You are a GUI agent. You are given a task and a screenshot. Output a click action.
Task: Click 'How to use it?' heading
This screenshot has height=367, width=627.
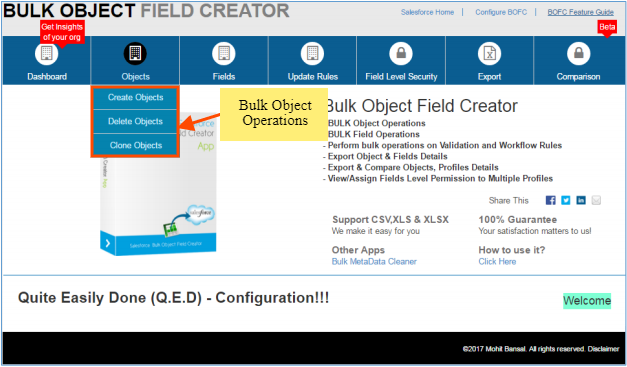(x=511, y=250)
